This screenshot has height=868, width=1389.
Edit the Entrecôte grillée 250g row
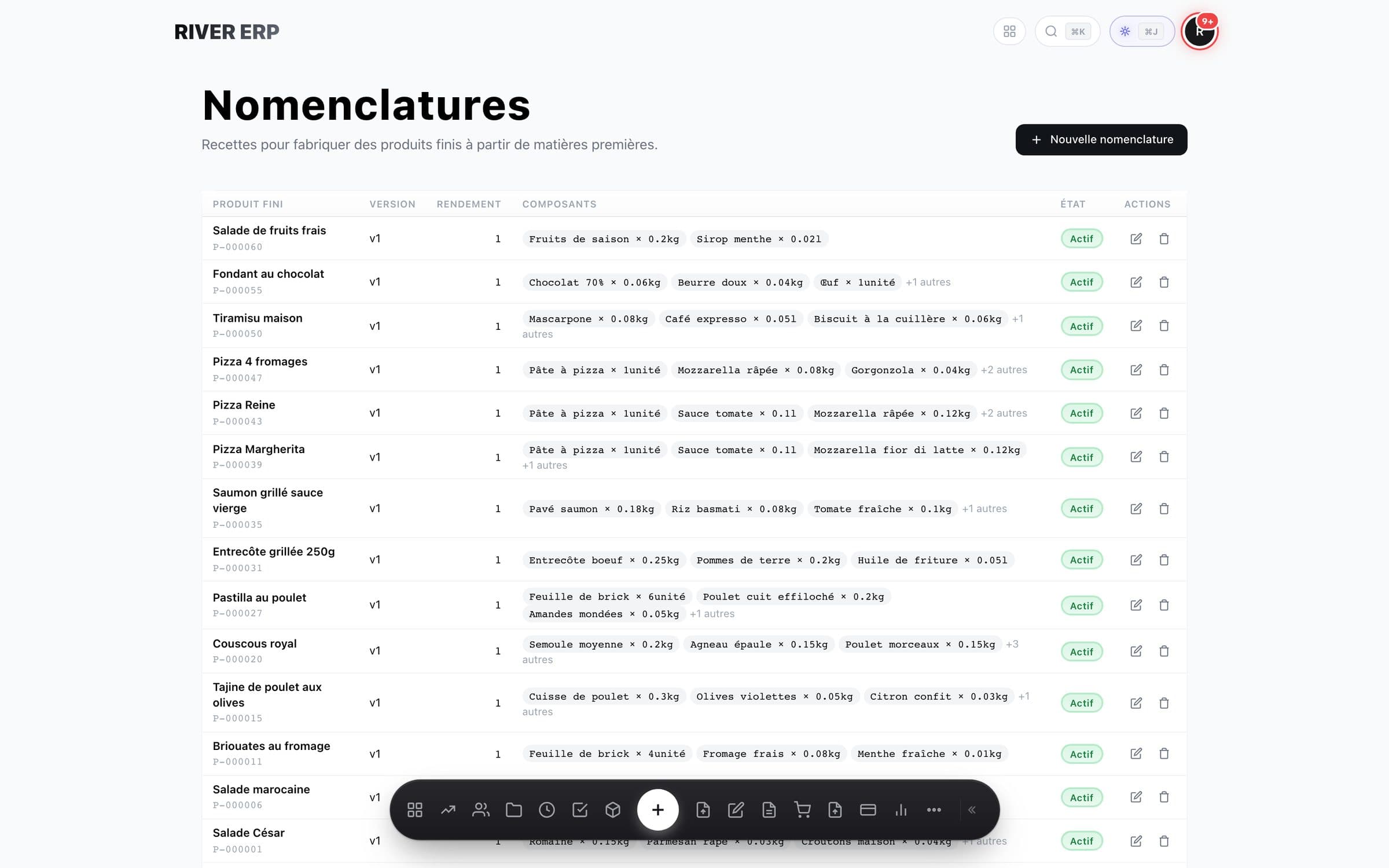[1136, 560]
